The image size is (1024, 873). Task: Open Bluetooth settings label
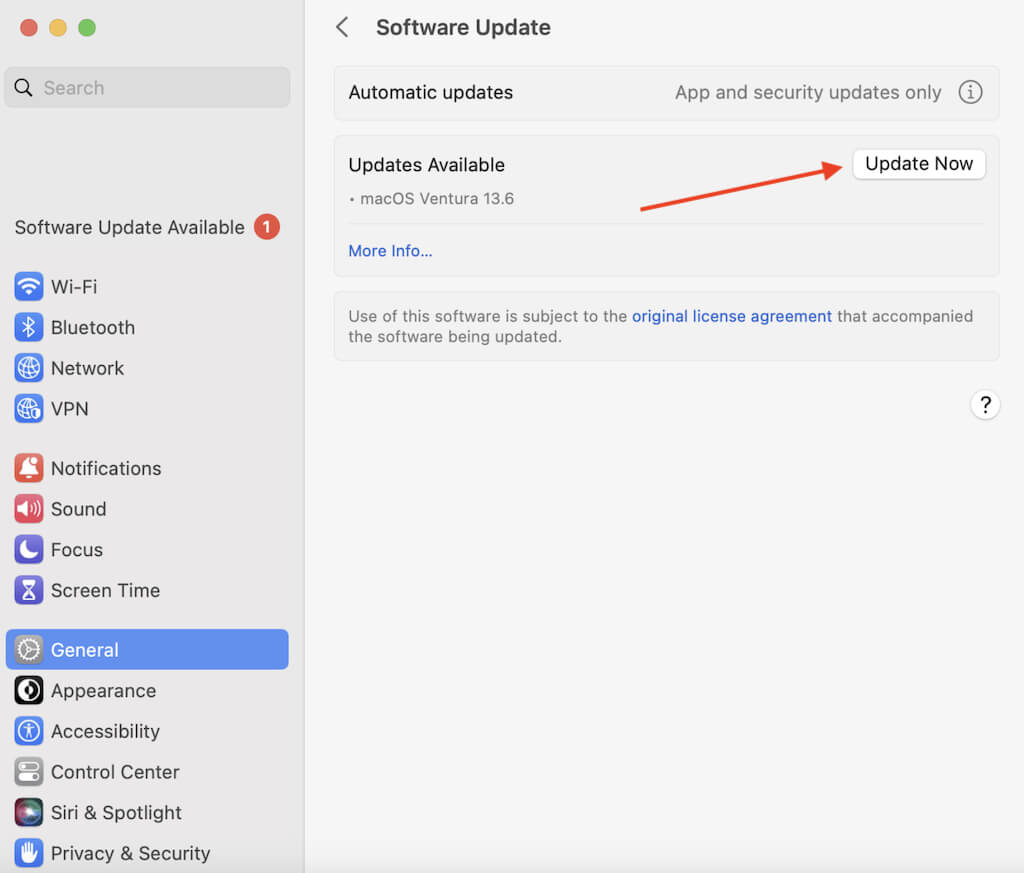click(x=93, y=327)
